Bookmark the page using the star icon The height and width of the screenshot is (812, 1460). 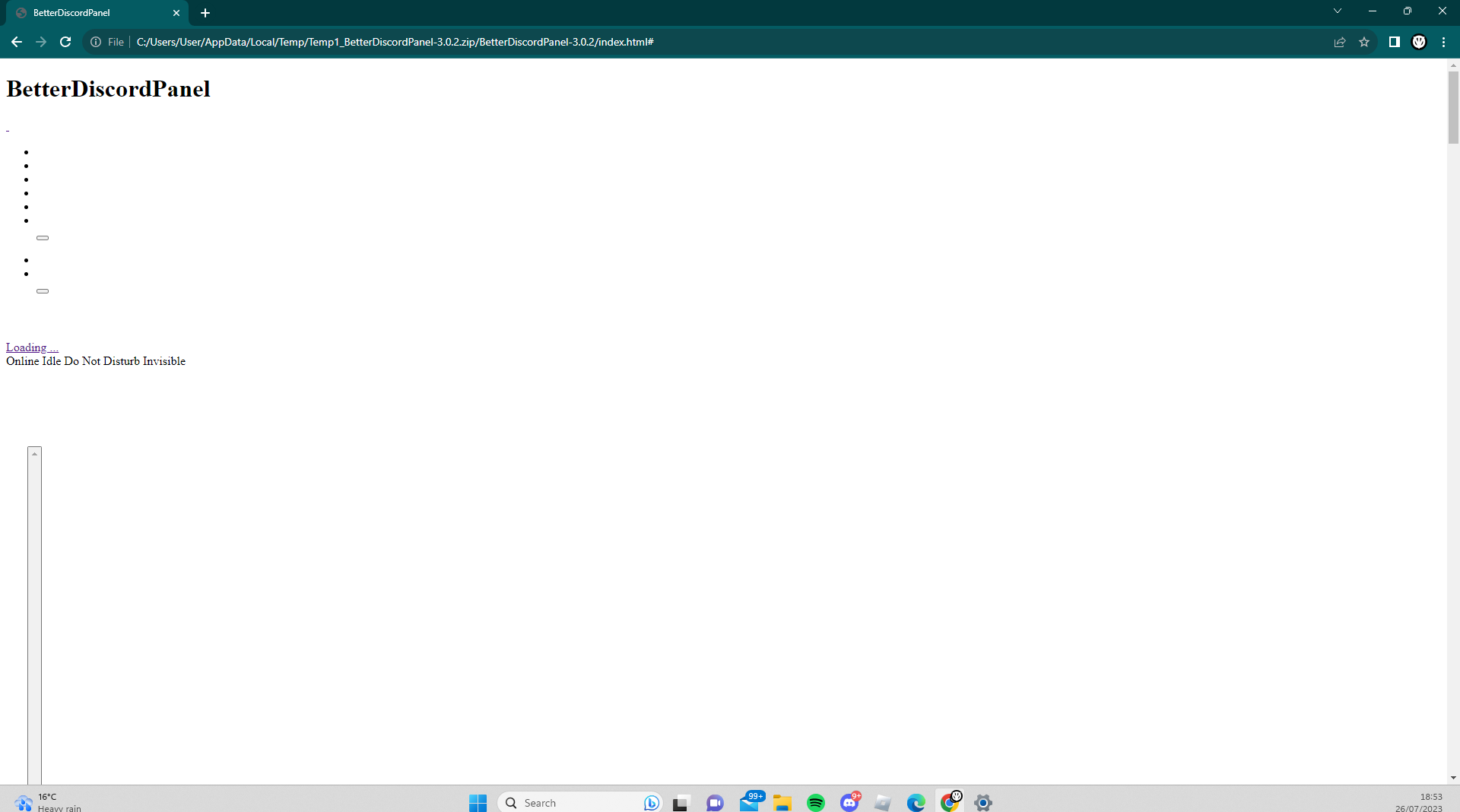1364,42
